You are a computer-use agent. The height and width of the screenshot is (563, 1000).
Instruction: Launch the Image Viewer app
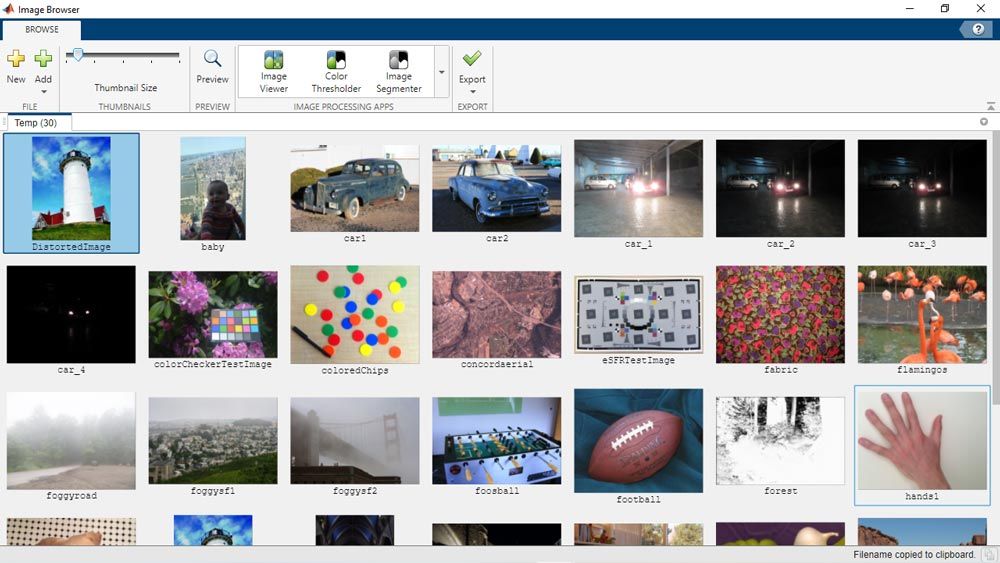273,60
